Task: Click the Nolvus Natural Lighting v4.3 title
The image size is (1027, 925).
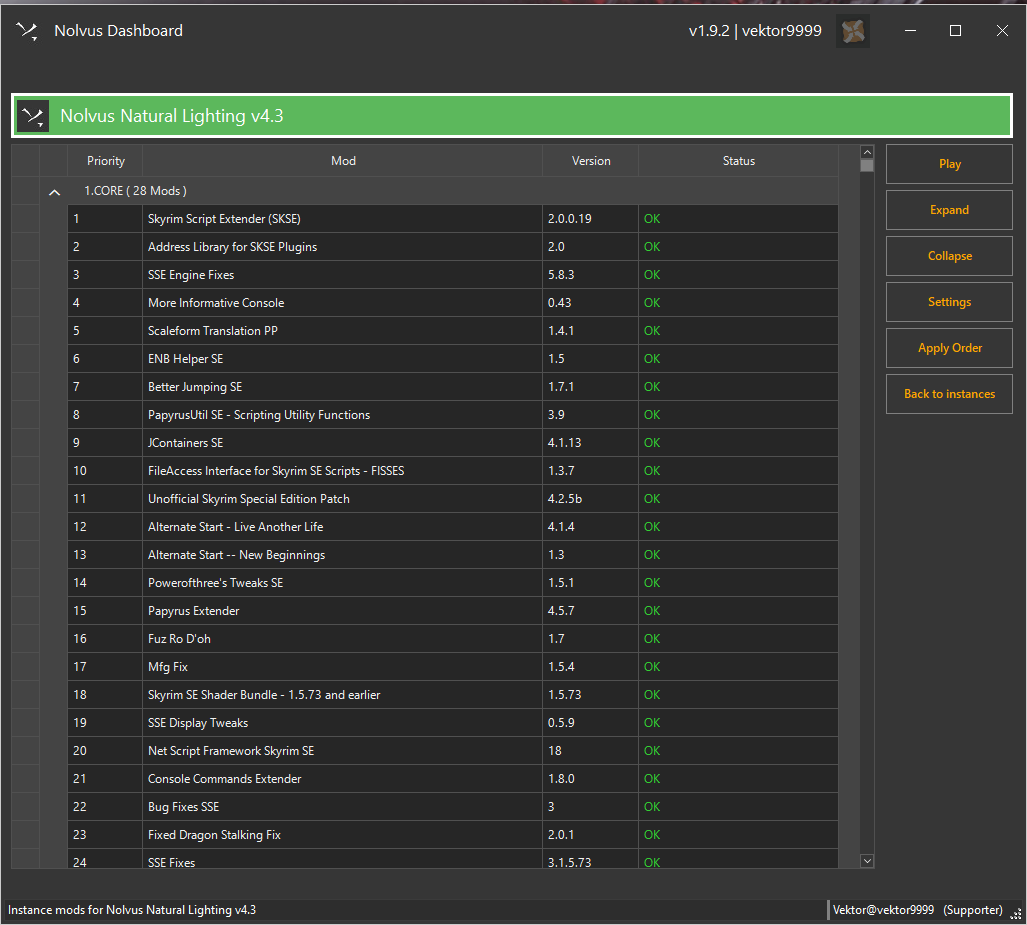Action: coord(172,116)
